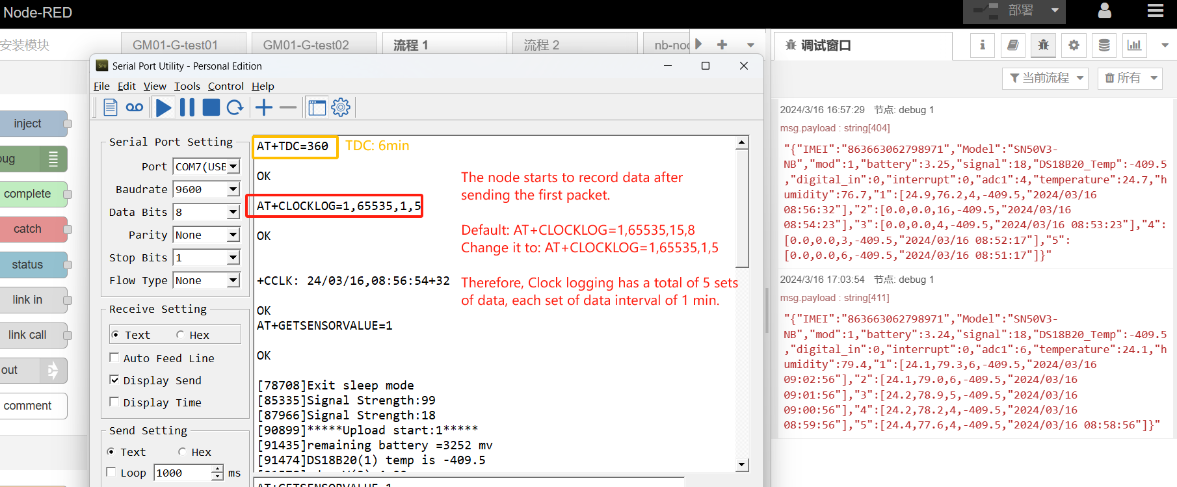Click the scrollbar up arrow in receive log
Screen dimensions: 1177x487
tap(742, 143)
